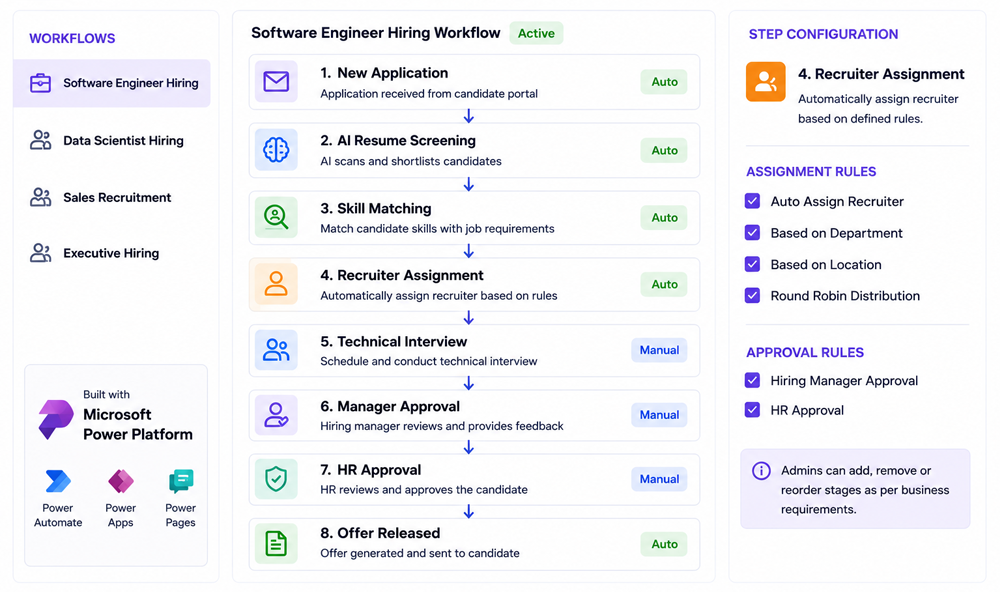Click the APPROVAL RULES section heading

click(805, 352)
